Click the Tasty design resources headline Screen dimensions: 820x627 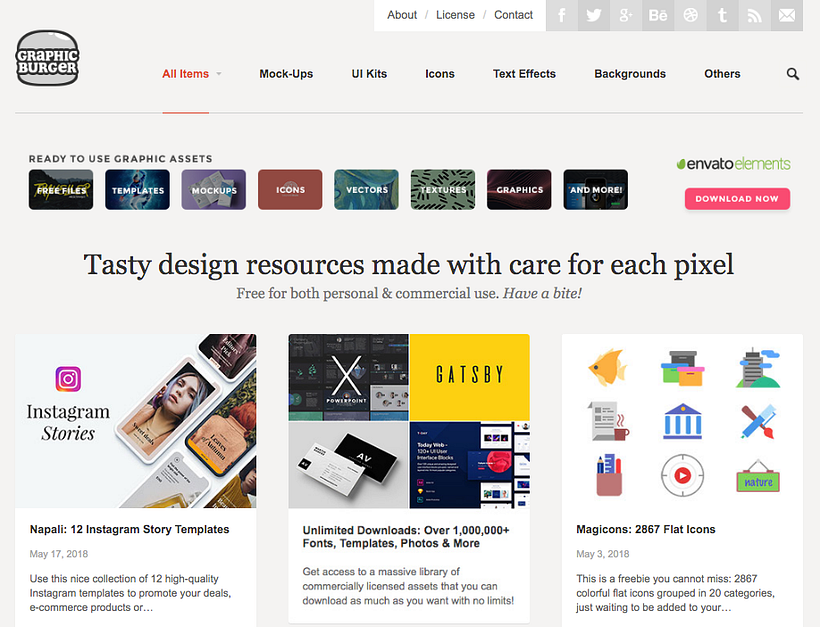coord(408,264)
